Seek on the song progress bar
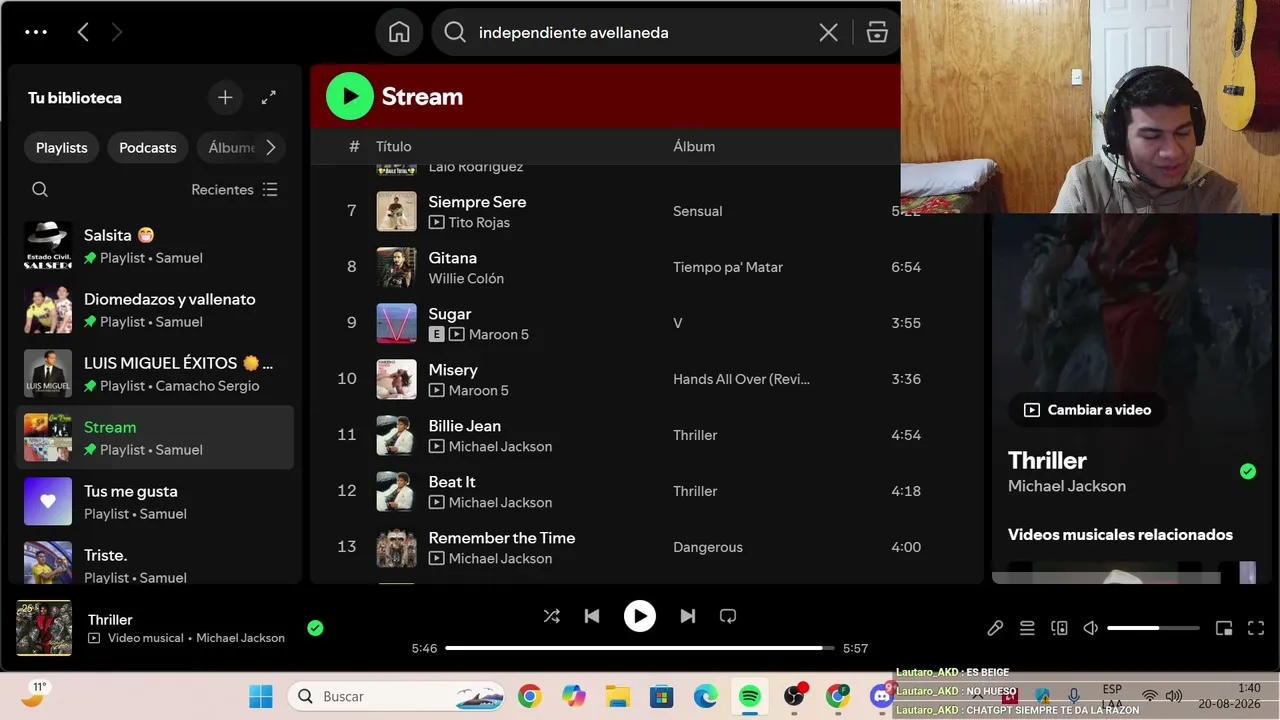The width and height of the screenshot is (1280, 720). point(640,648)
